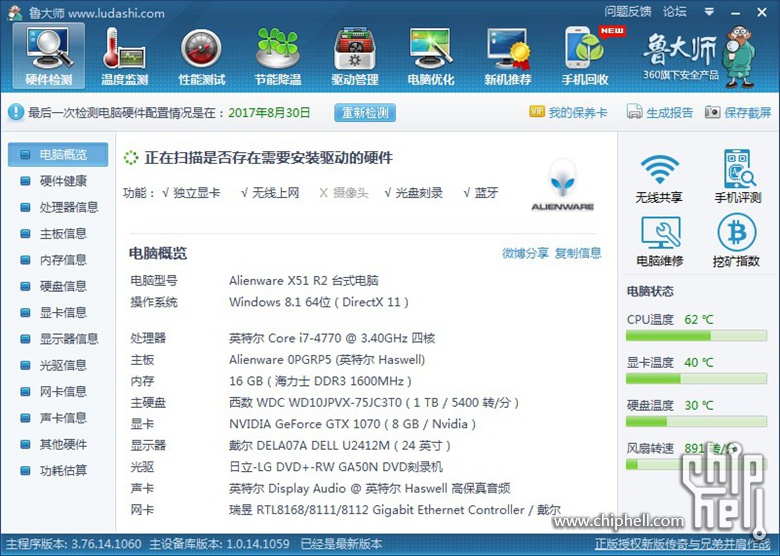This screenshot has width=780, height=556.
Task: Open the 挖矿指数 bitcoin mining index icon
Action: (x=737, y=241)
